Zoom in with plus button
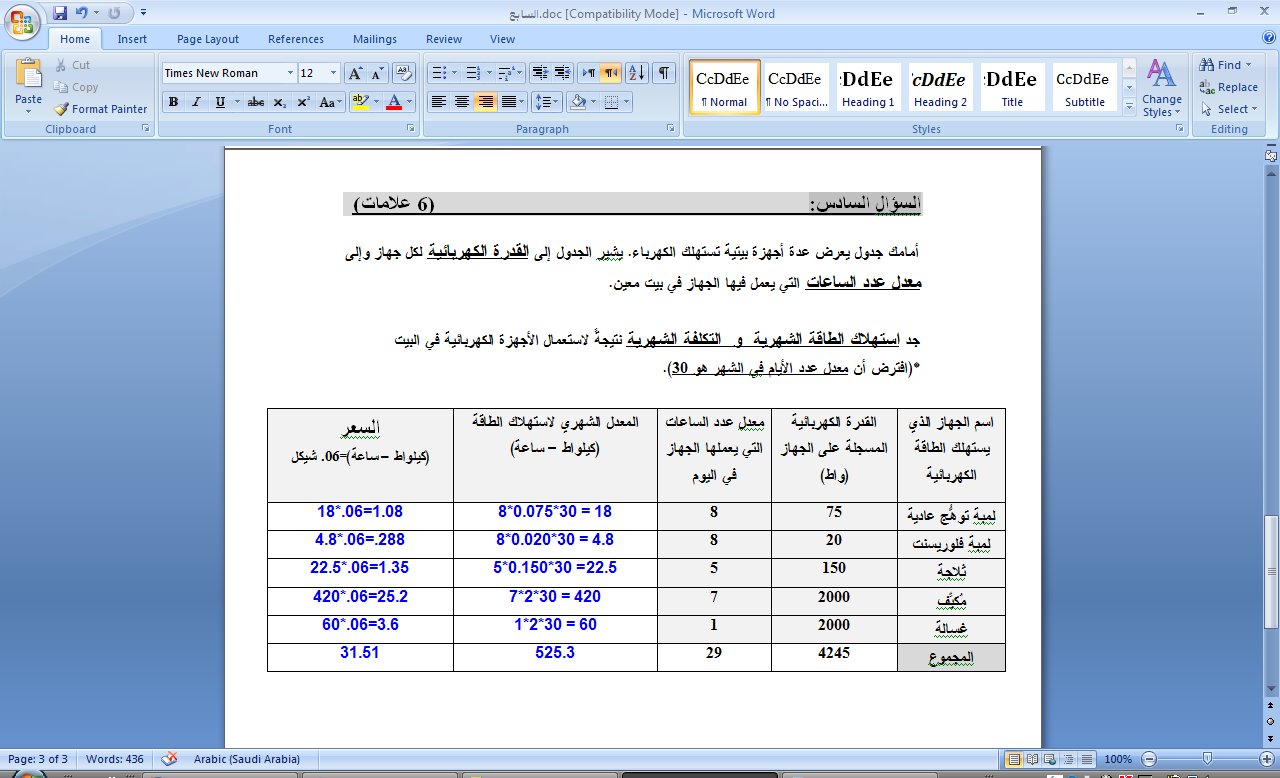Screen dimensions: 1280x778 pos(1266,759)
